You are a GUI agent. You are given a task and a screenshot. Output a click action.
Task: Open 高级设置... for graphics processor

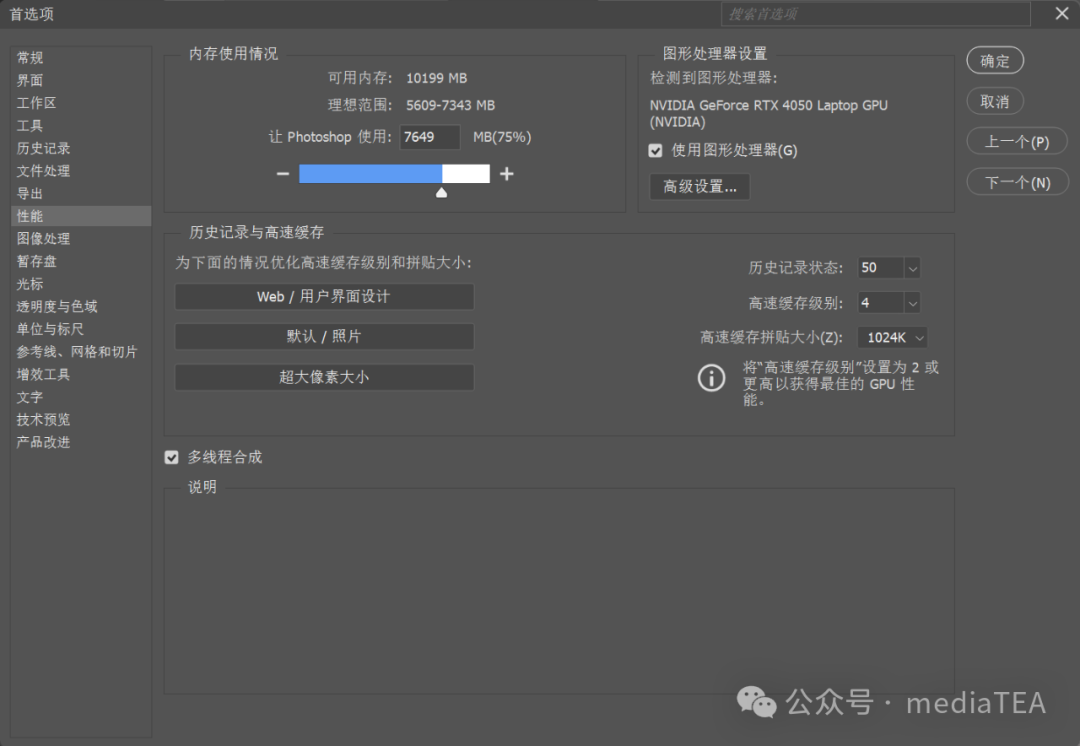[700, 187]
